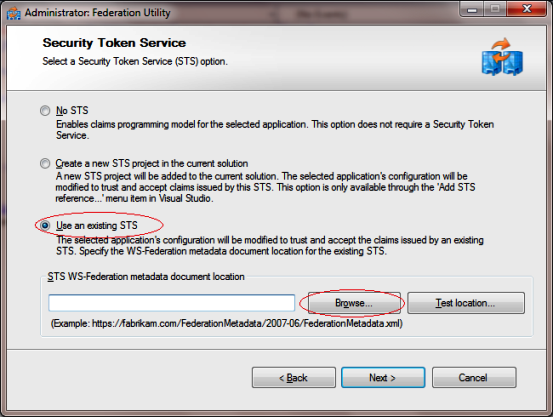Maximize the Federation Utility window

click(x=495, y=9)
